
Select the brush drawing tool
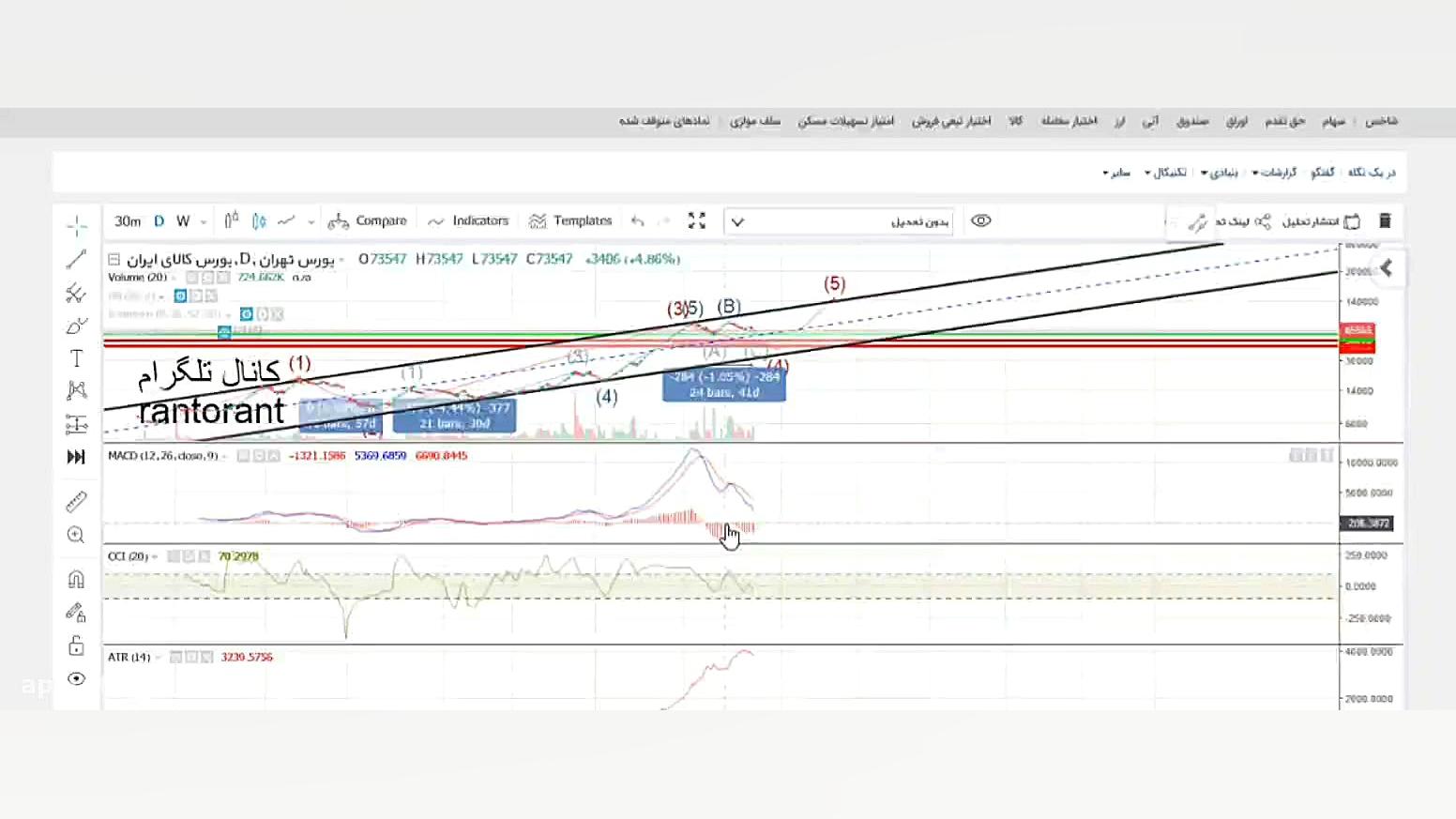point(77,326)
